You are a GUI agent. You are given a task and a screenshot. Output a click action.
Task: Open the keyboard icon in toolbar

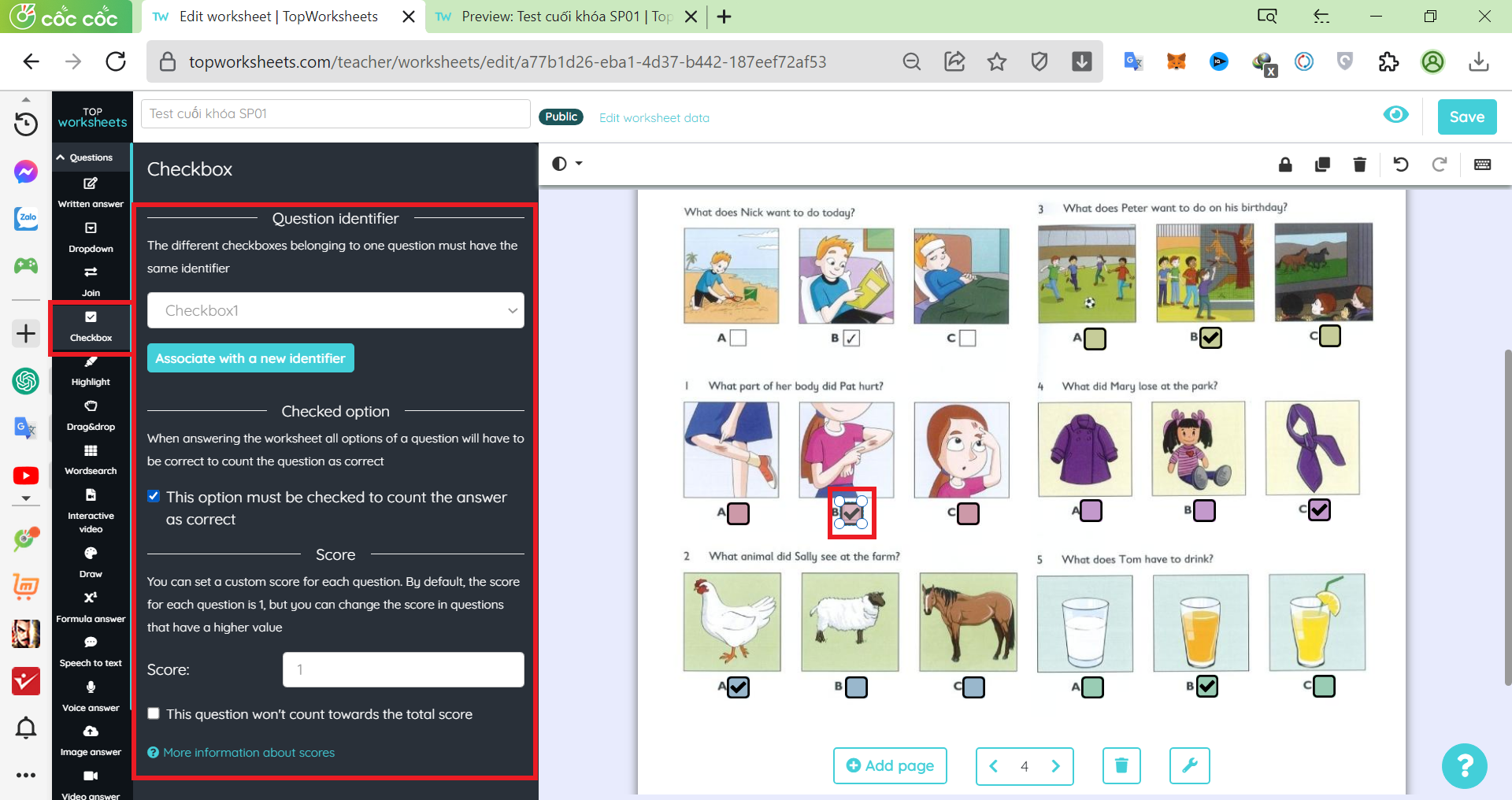(1482, 165)
